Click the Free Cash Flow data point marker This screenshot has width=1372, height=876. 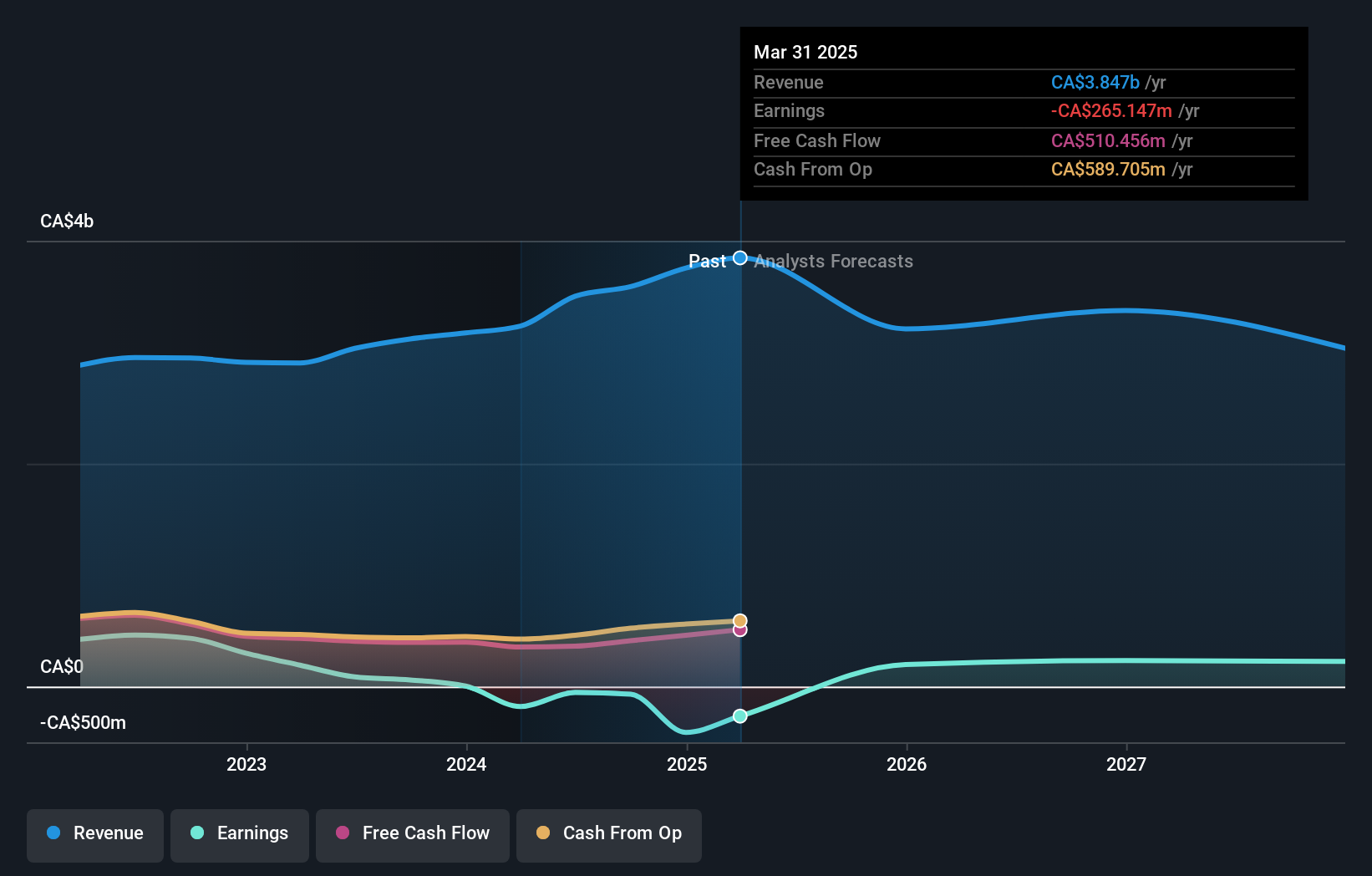(740, 629)
